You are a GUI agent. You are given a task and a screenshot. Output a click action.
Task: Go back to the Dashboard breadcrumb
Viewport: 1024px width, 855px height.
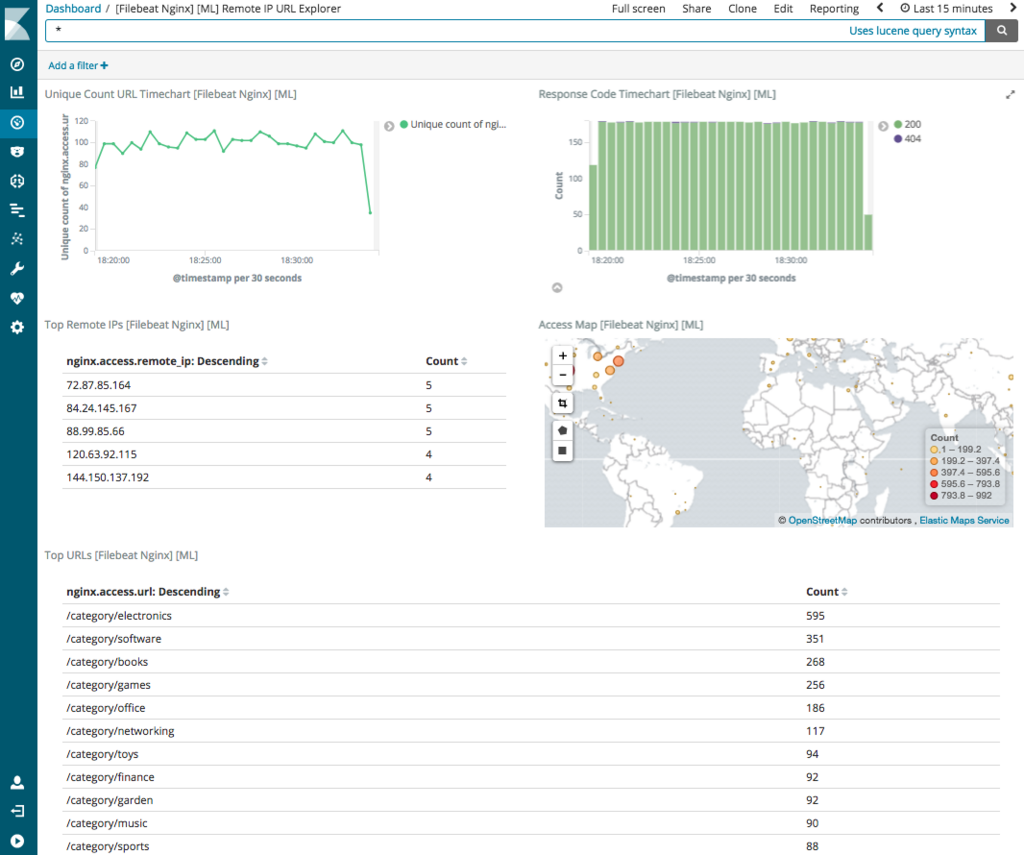pos(73,8)
